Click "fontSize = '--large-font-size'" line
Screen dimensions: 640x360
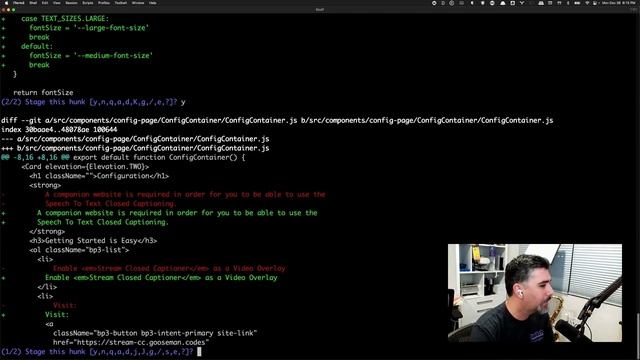coord(89,28)
